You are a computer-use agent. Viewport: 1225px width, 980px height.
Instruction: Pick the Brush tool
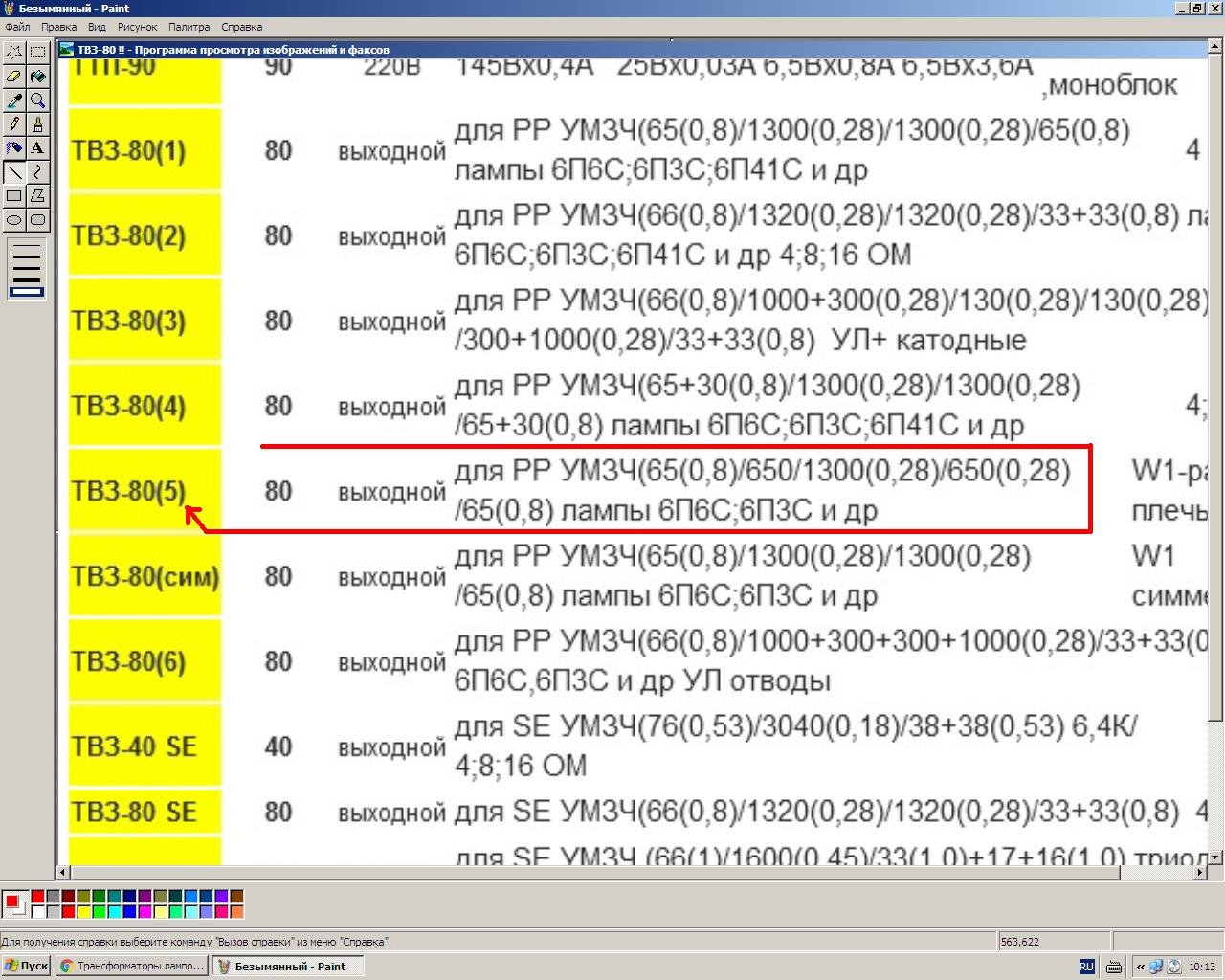tap(37, 124)
